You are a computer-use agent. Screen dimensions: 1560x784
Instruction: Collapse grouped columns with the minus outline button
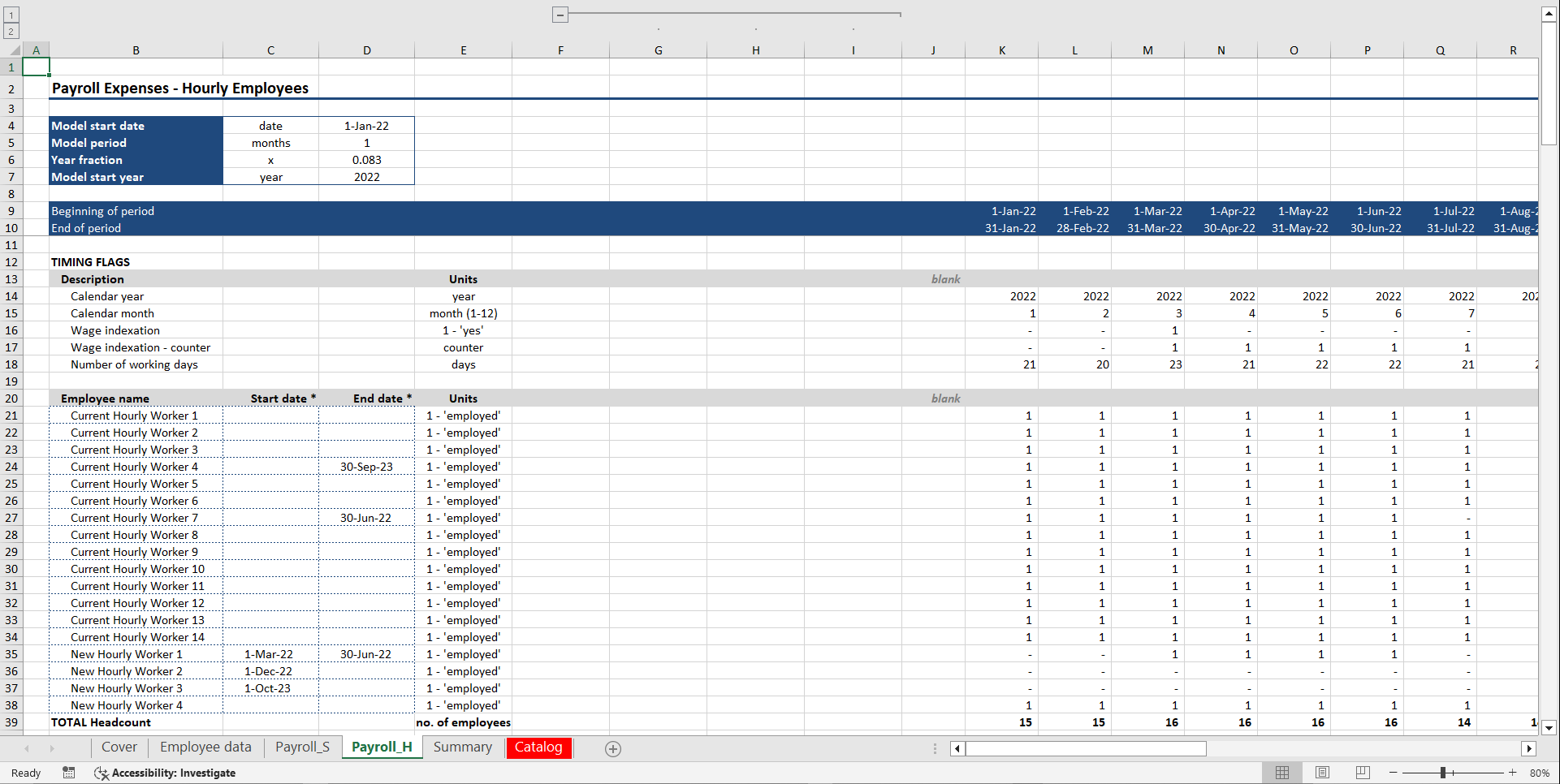coord(560,14)
